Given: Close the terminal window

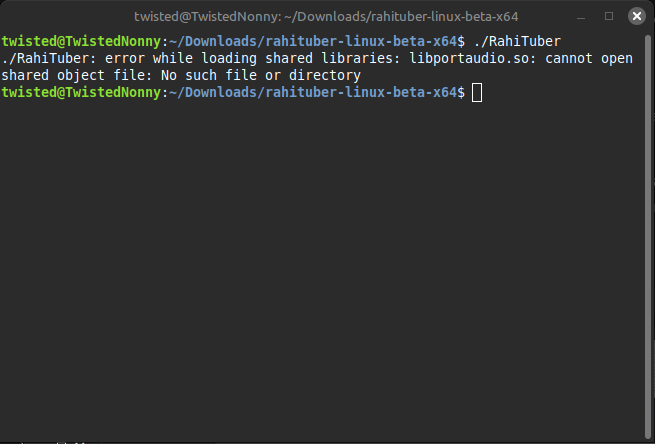Looking at the screenshot, I should [637, 16].
